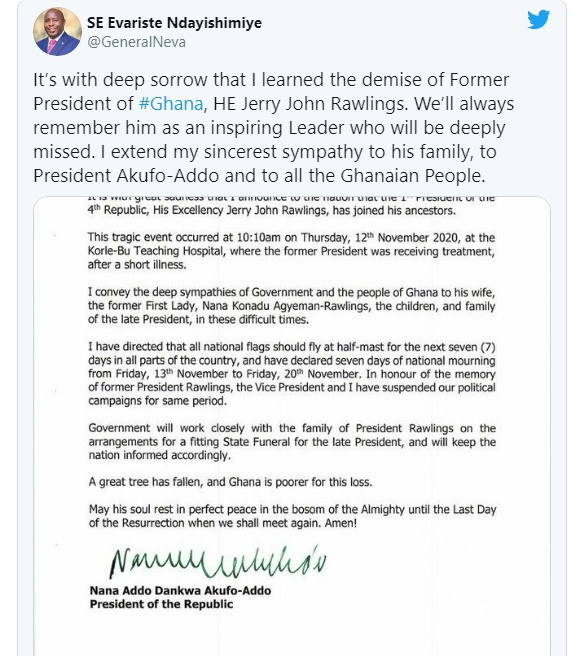Click 'Nana Addo Dankwa Akufo-Addo' name in letter

tap(180, 591)
